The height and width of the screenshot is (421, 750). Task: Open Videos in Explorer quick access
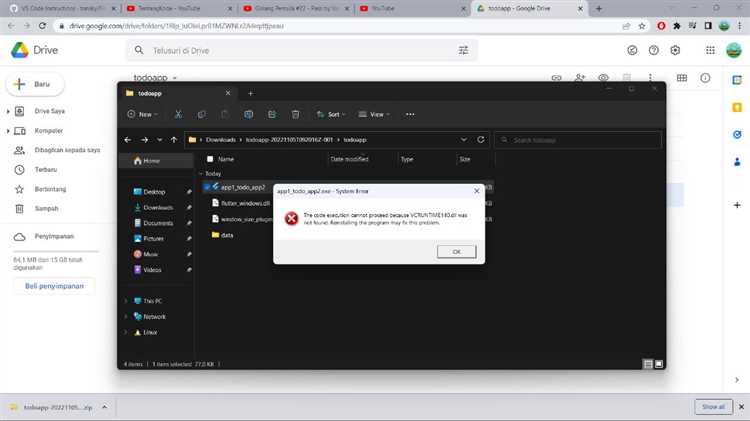[x=148, y=270]
